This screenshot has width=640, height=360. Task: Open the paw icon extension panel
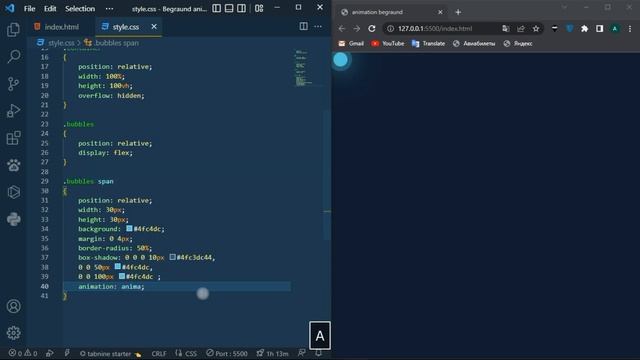pos(13,165)
